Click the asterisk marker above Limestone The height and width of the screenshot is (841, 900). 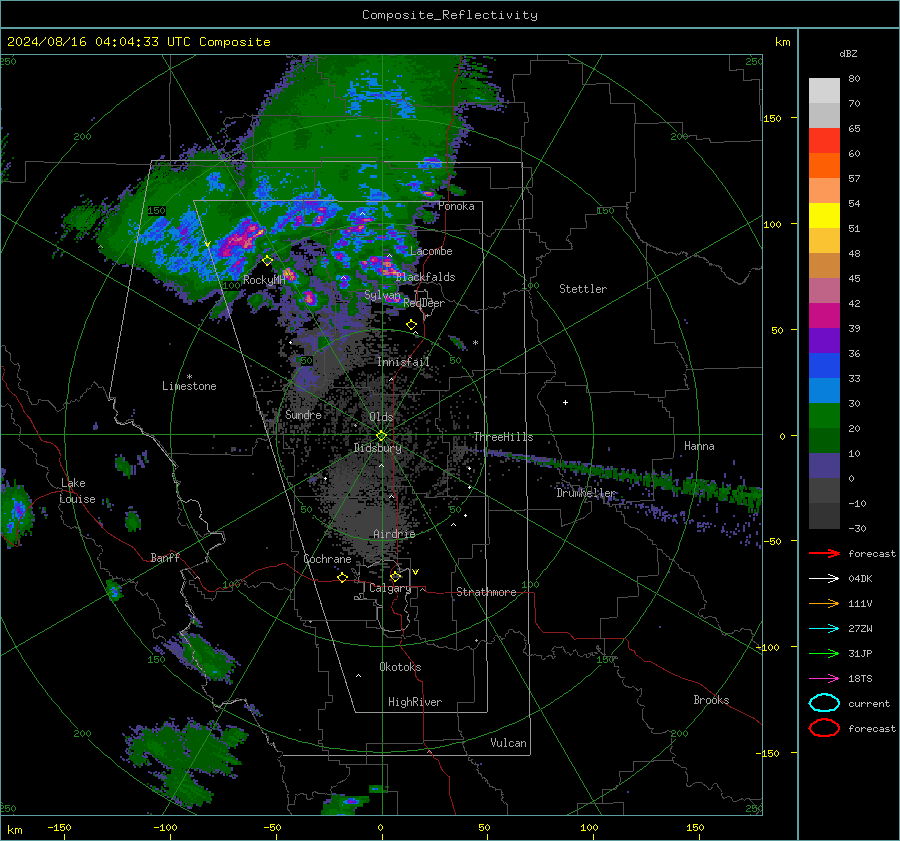(x=189, y=377)
